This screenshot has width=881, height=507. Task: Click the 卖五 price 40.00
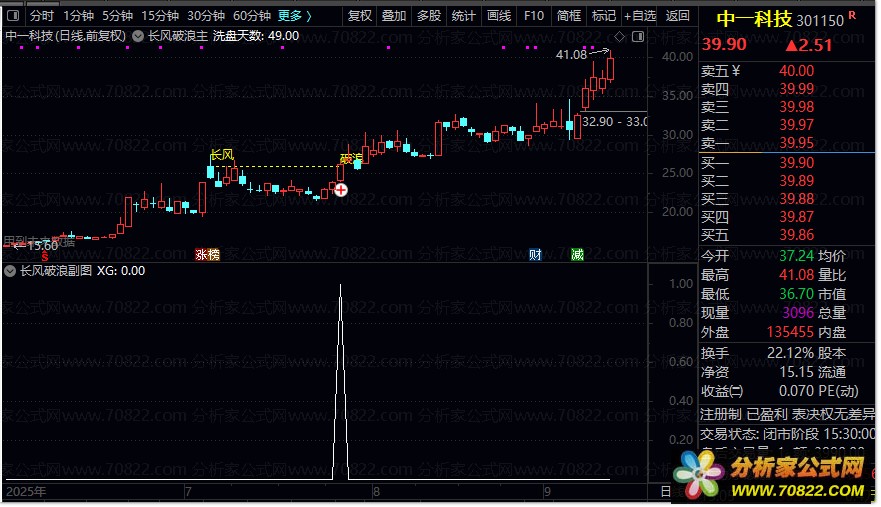796,71
